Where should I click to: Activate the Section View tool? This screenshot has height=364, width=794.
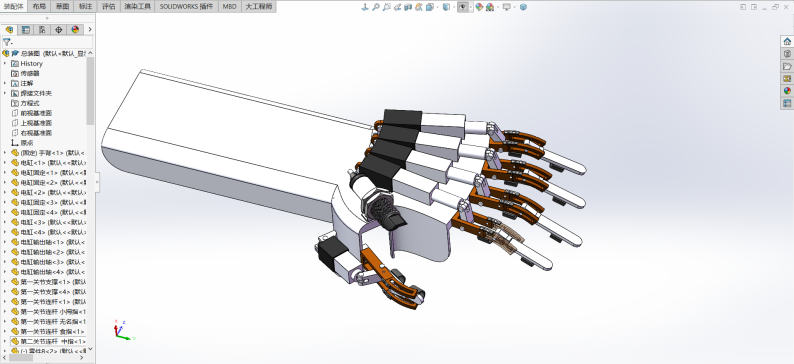point(408,7)
